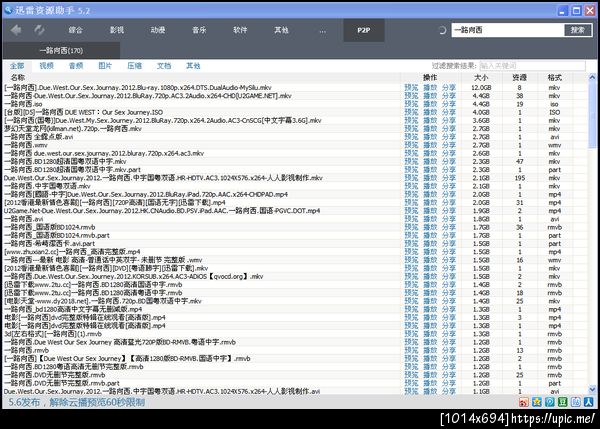Open the 软件 category tab
600x429 pixels.
click(240, 30)
